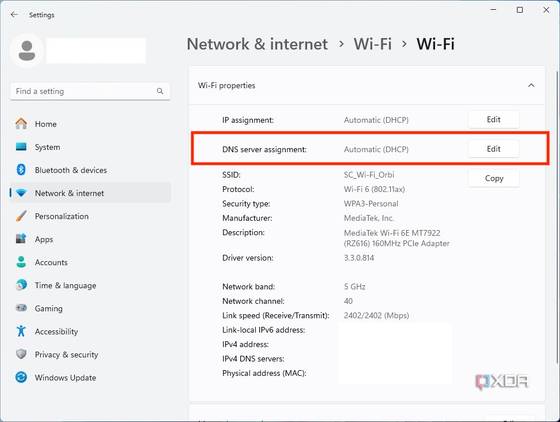This screenshot has width=560, height=422.
Task: Maximize the Settings window
Action: click(x=520, y=10)
